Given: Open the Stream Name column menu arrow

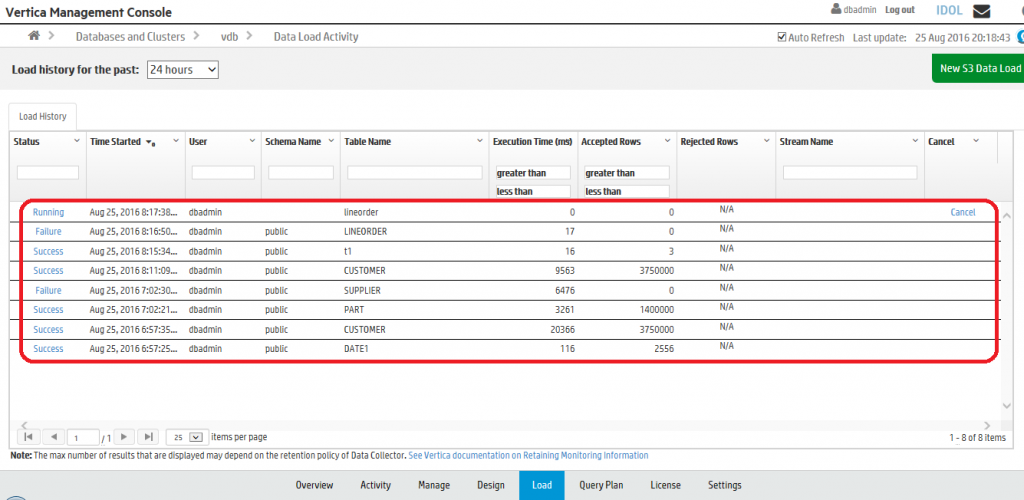Looking at the screenshot, I should (916, 141).
